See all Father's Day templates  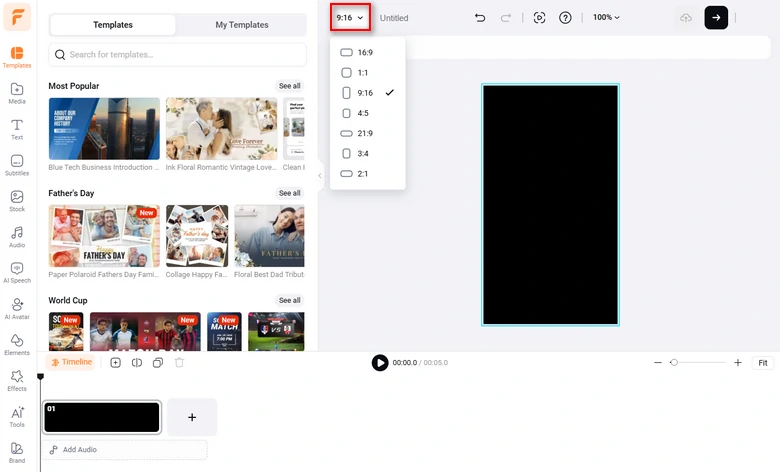[x=290, y=193]
